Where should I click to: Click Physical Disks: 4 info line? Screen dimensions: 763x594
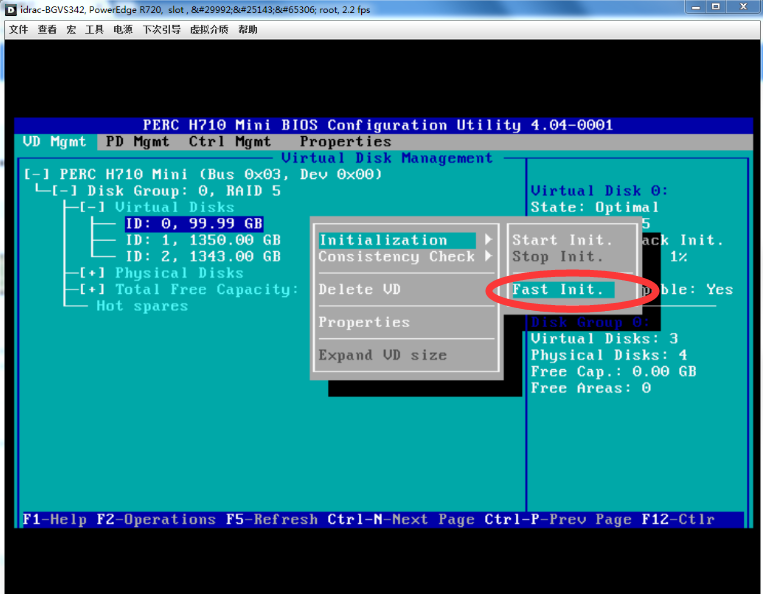(609, 355)
